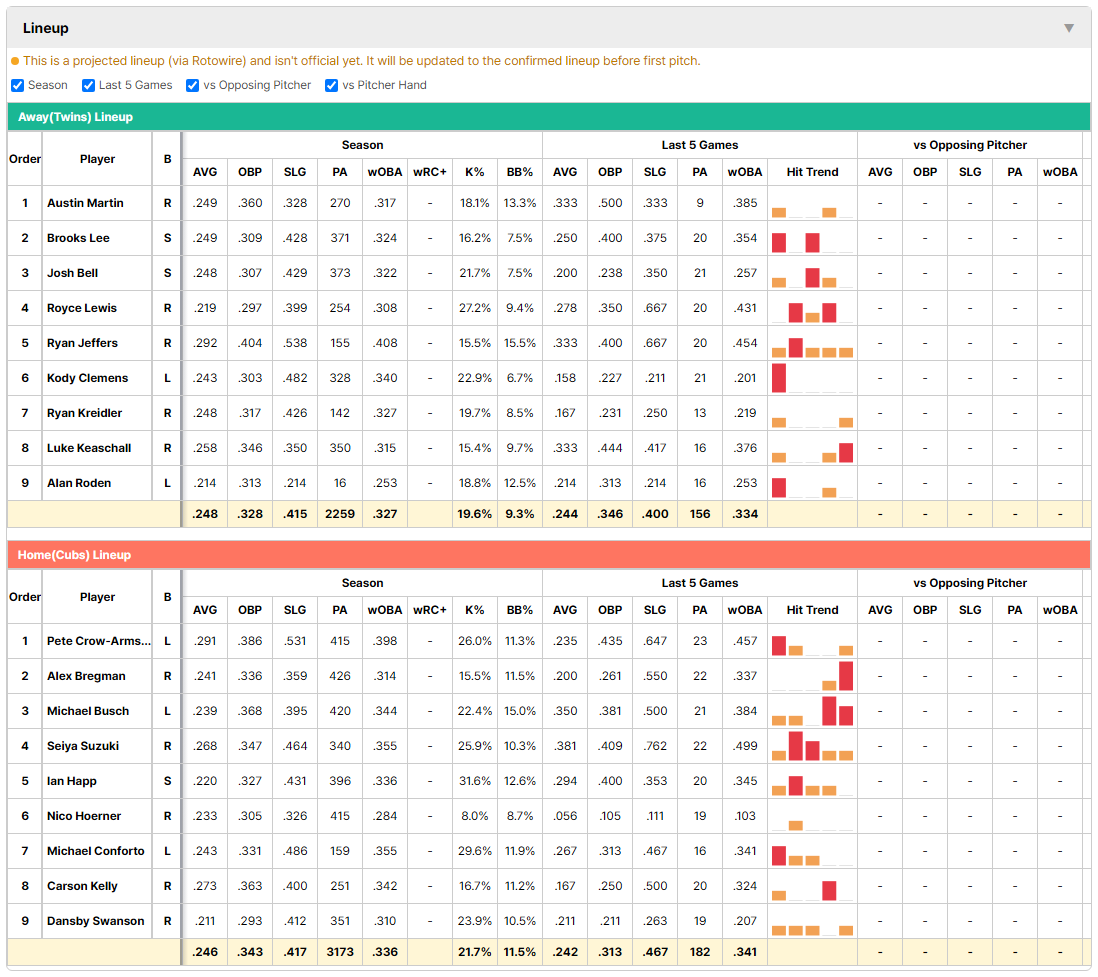Viewport: 1098px width, 977px height.
Task: Click Dansby Swanson hit trend chart
Action: click(812, 921)
